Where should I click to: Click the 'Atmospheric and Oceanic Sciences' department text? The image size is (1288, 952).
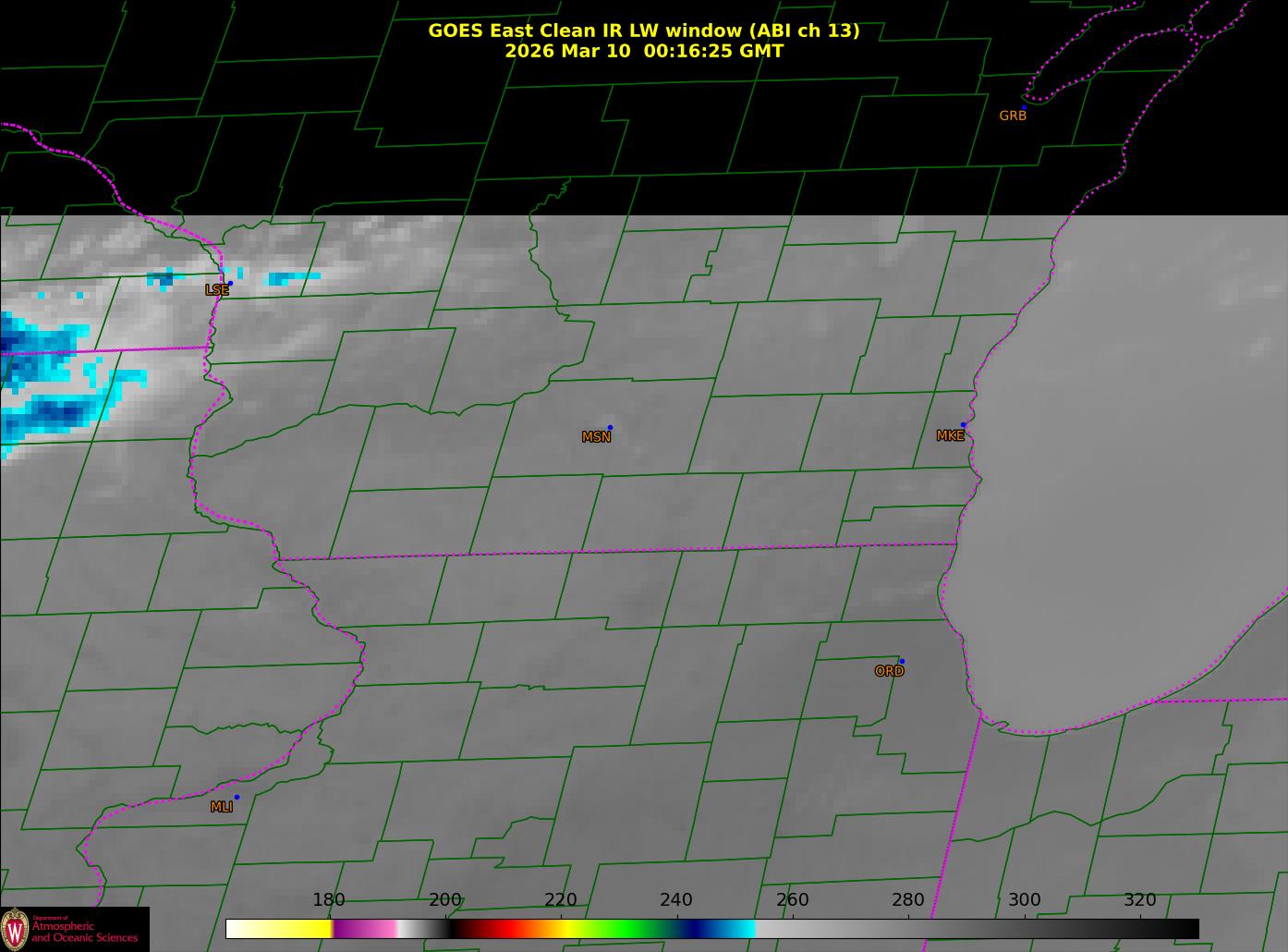coord(85,932)
